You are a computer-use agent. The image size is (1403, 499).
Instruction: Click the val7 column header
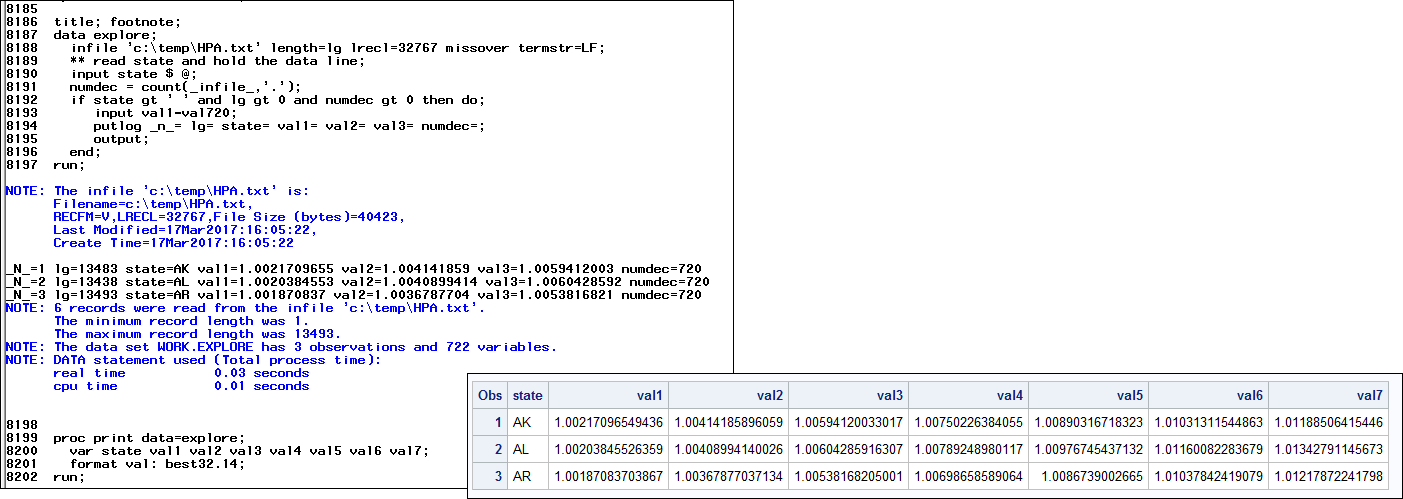(1369, 396)
